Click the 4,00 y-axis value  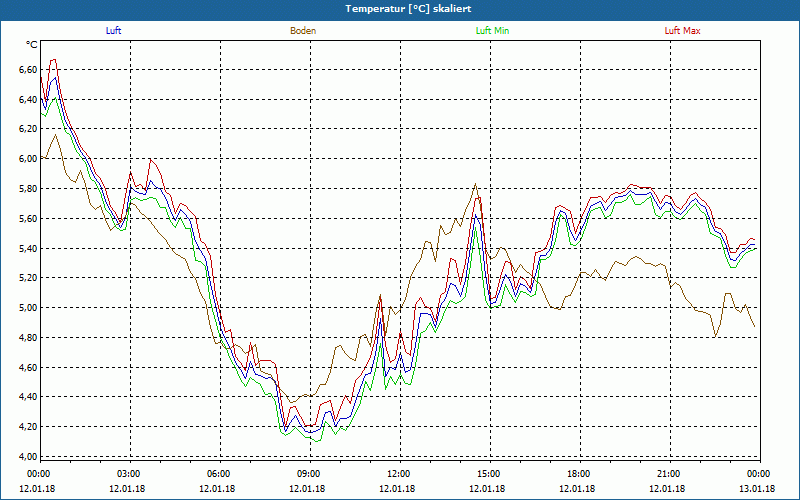click(x=28, y=457)
